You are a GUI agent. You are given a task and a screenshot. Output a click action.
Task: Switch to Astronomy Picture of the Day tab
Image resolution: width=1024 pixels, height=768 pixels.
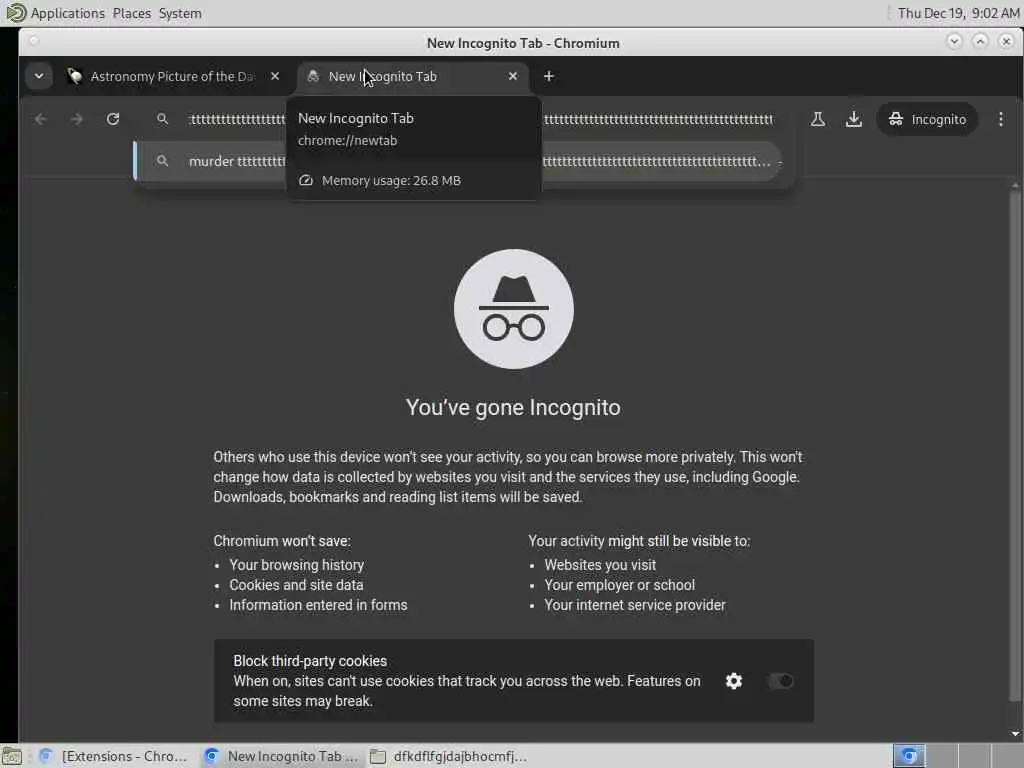(x=172, y=76)
